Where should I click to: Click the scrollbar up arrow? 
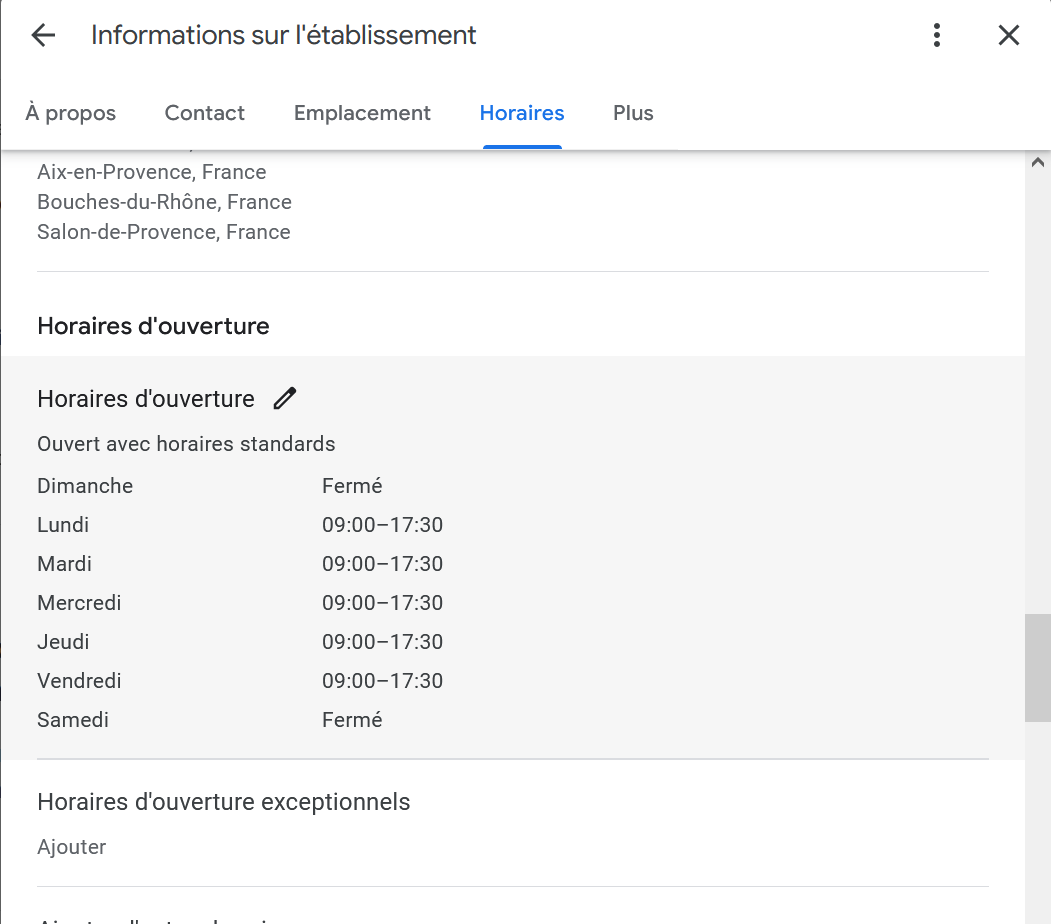tap(1037, 162)
